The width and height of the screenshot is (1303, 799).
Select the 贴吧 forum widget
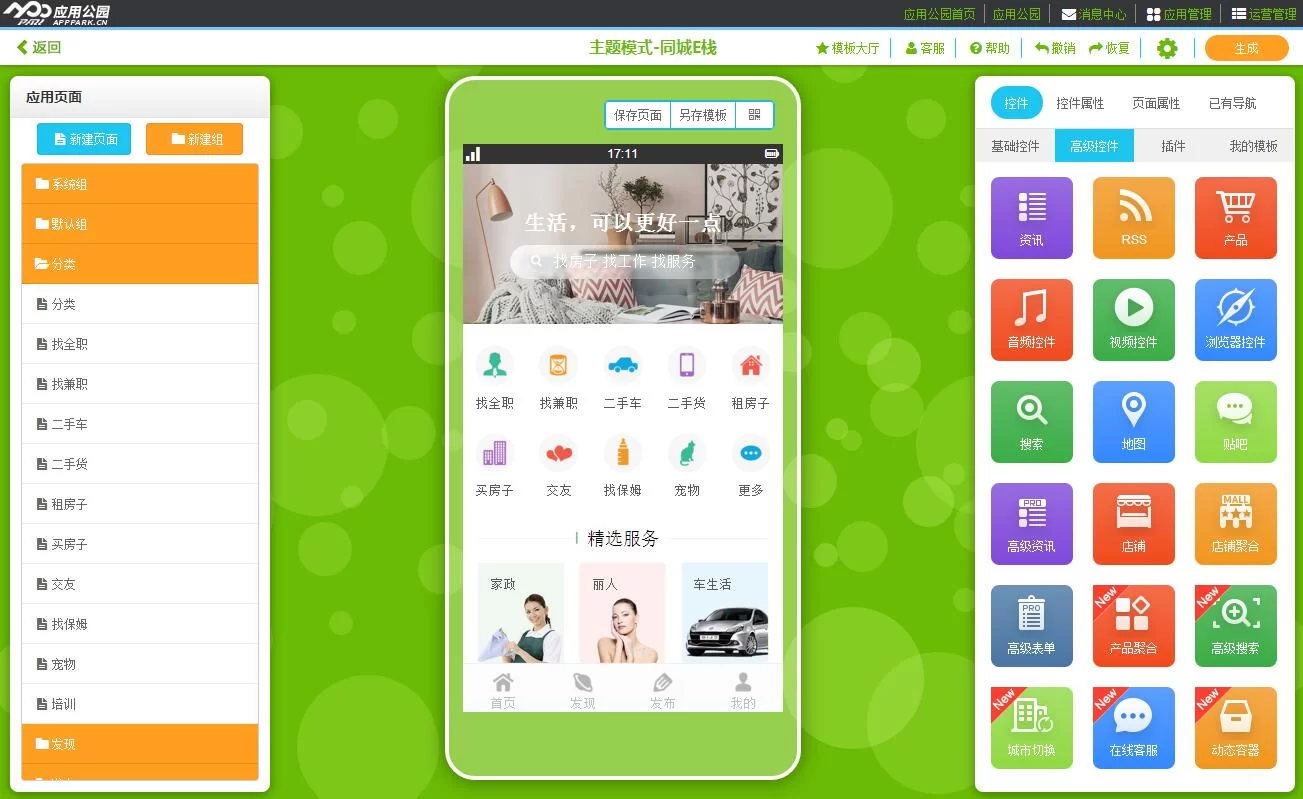coord(1235,422)
